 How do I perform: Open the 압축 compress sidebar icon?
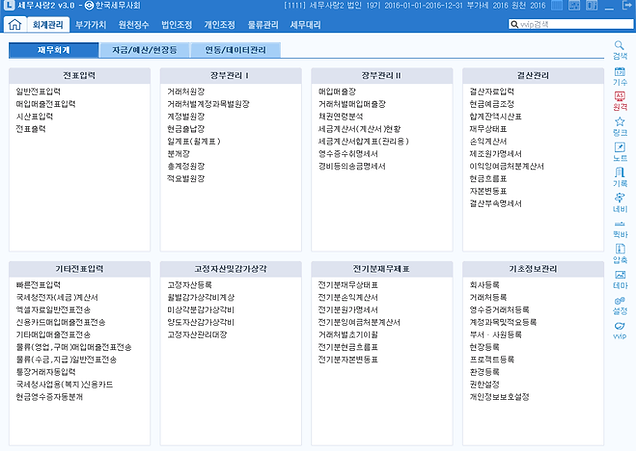pos(619,254)
